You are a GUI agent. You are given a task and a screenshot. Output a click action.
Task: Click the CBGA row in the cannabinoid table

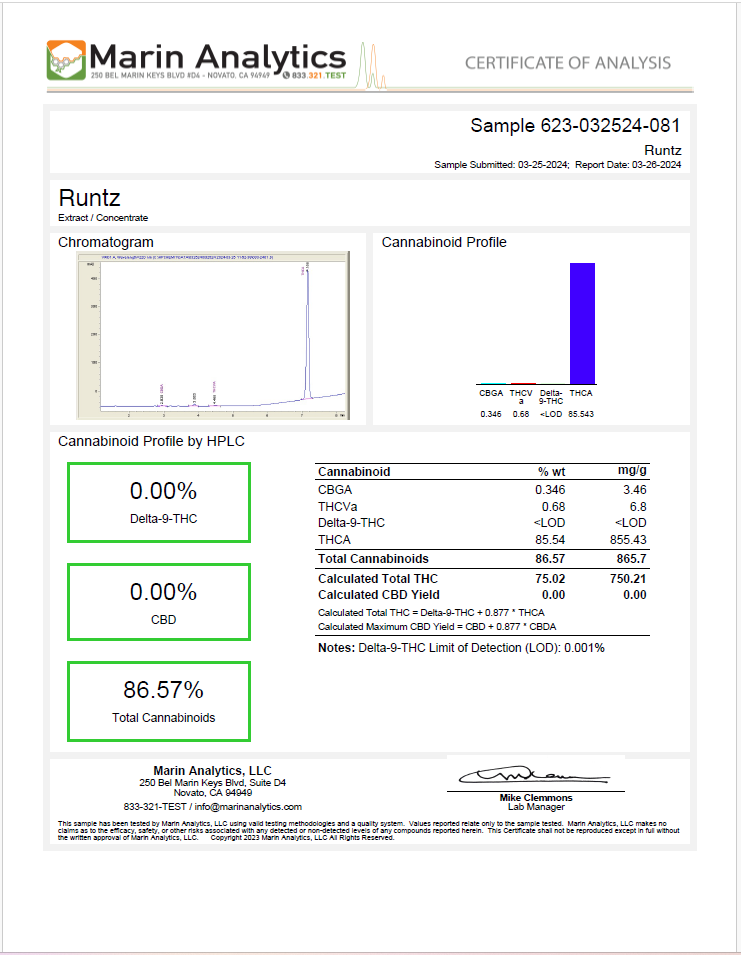[482, 490]
